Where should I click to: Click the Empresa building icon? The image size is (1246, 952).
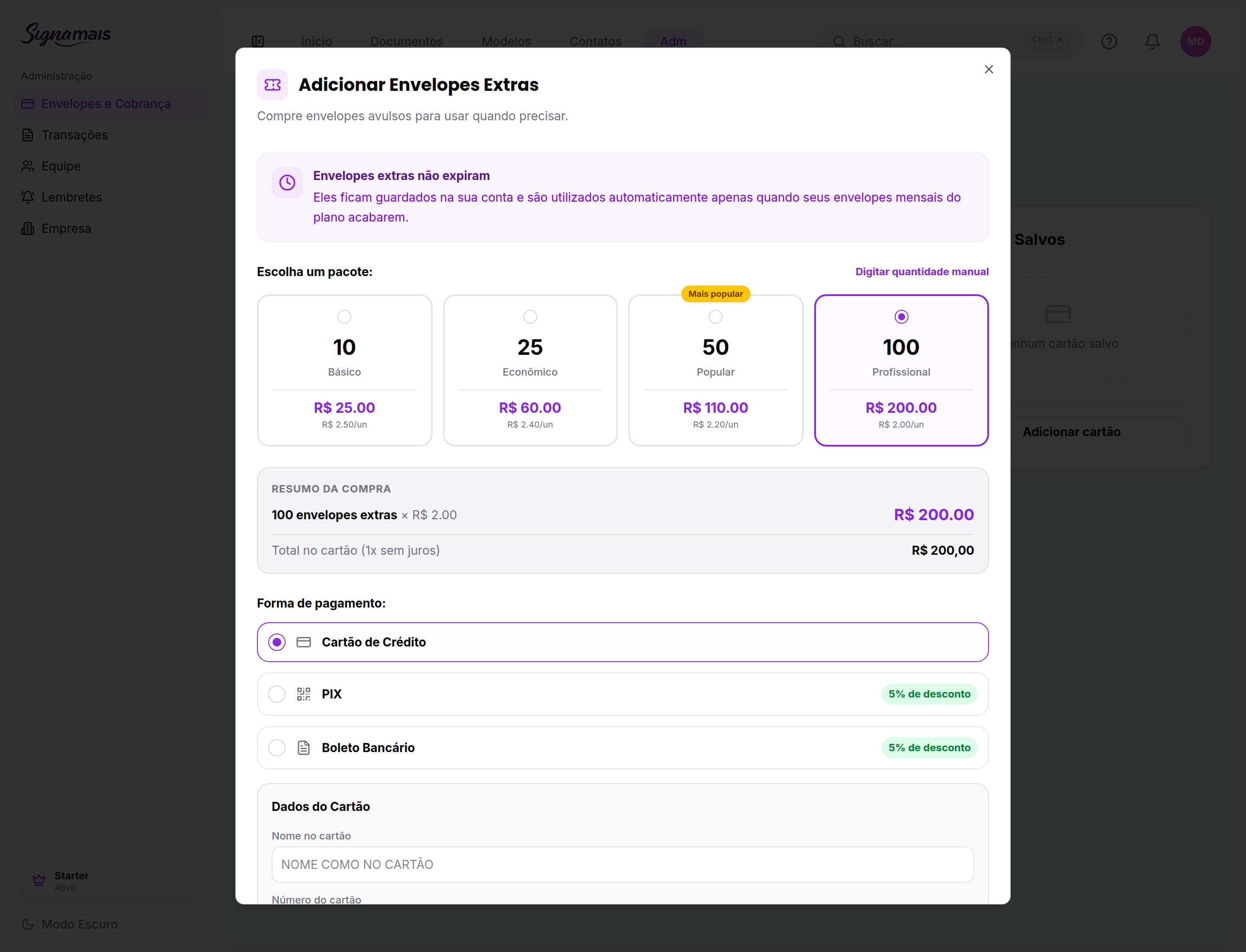[28, 228]
